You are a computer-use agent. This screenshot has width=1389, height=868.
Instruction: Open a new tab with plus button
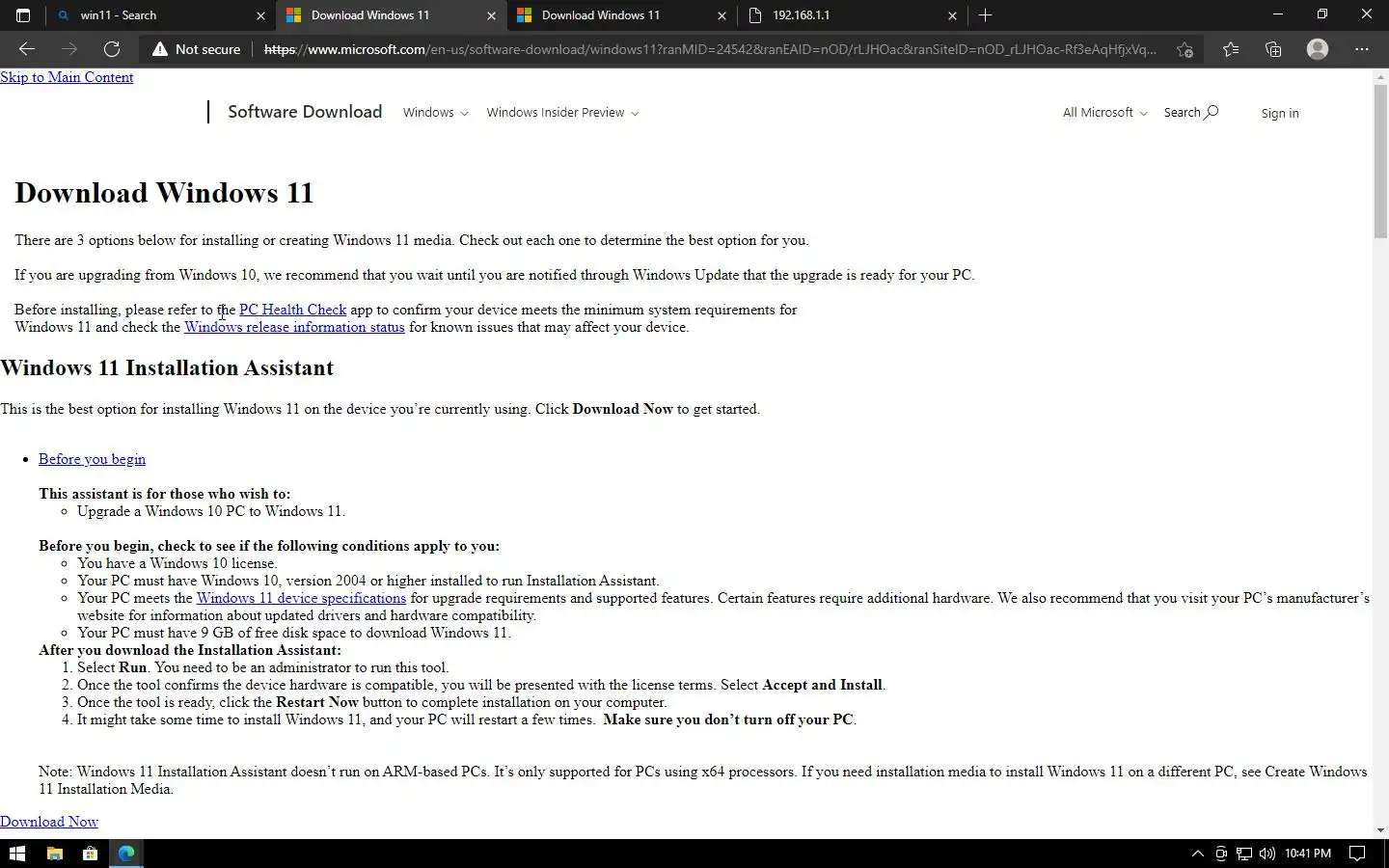985,15
